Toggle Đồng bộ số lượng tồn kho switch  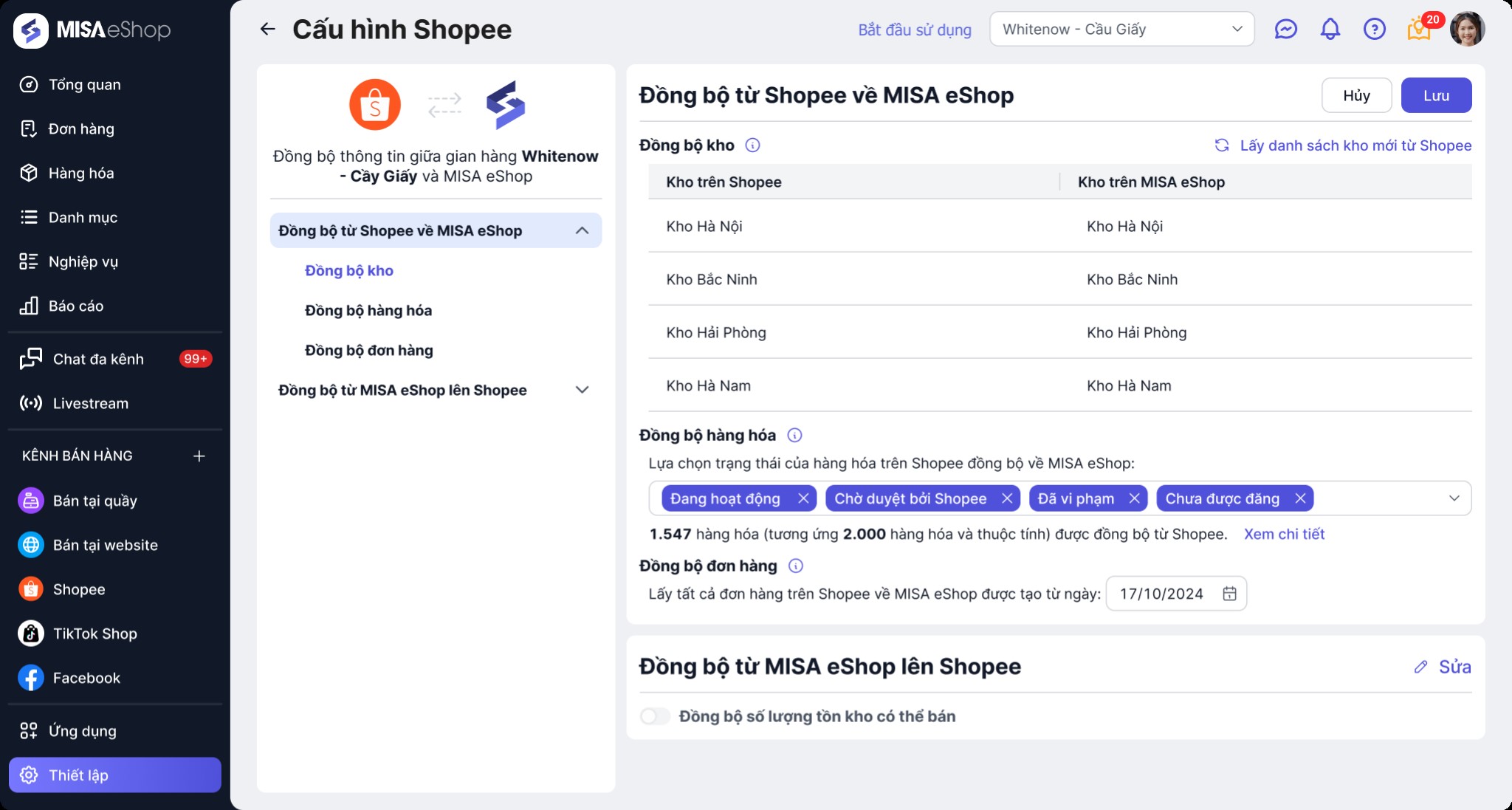(655, 716)
